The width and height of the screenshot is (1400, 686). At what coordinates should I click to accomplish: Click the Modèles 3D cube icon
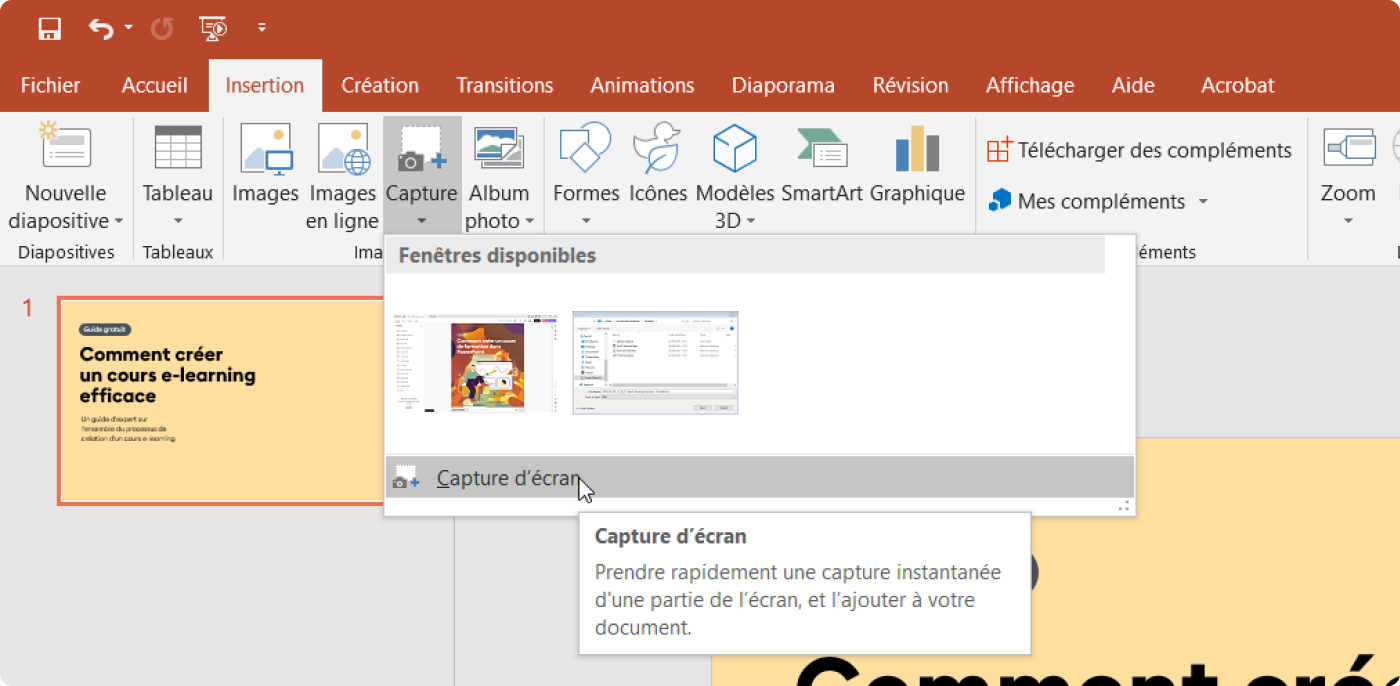[735, 148]
